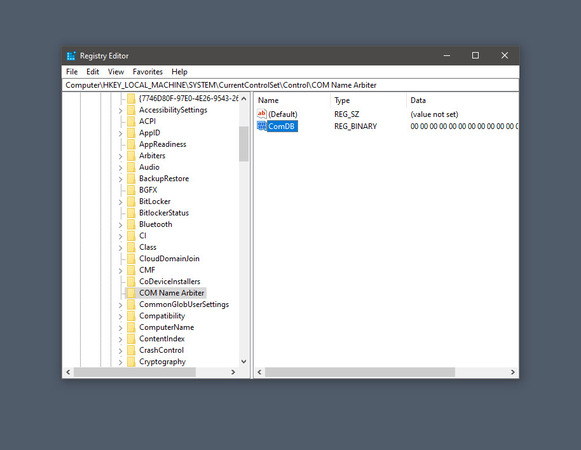The image size is (581, 450).
Task: Click the ACPI folder icon
Action: coord(131,121)
